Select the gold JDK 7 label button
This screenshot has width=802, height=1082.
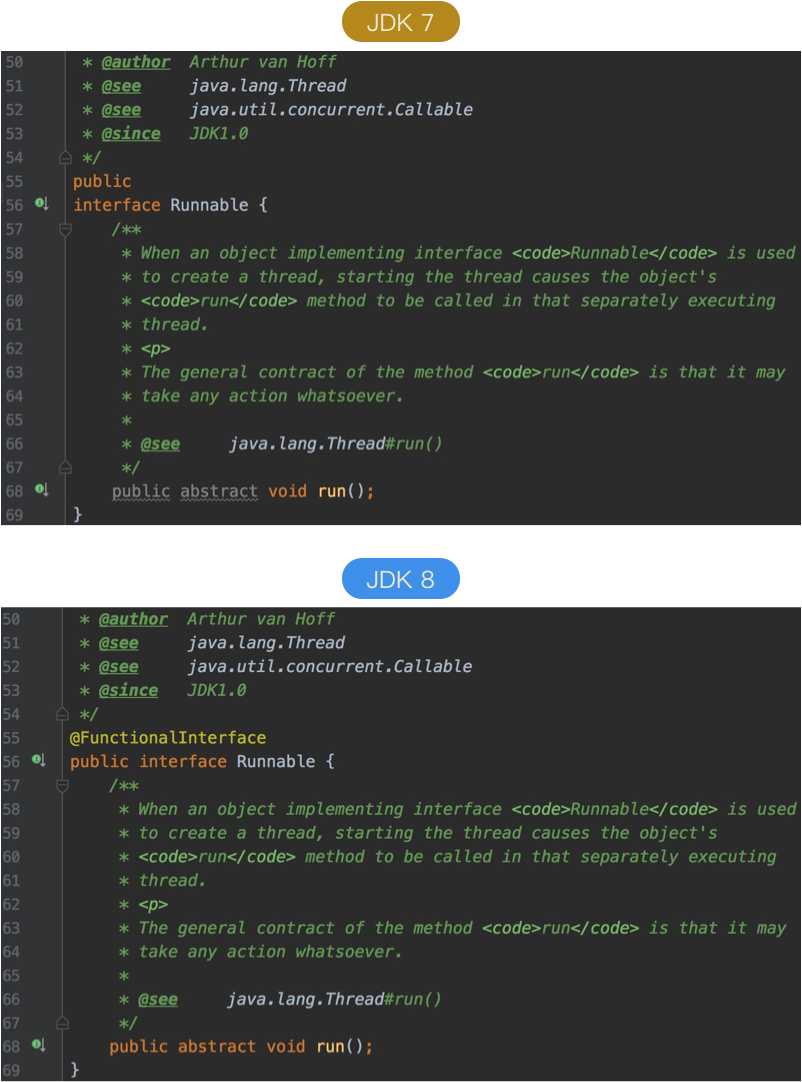(401, 22)
